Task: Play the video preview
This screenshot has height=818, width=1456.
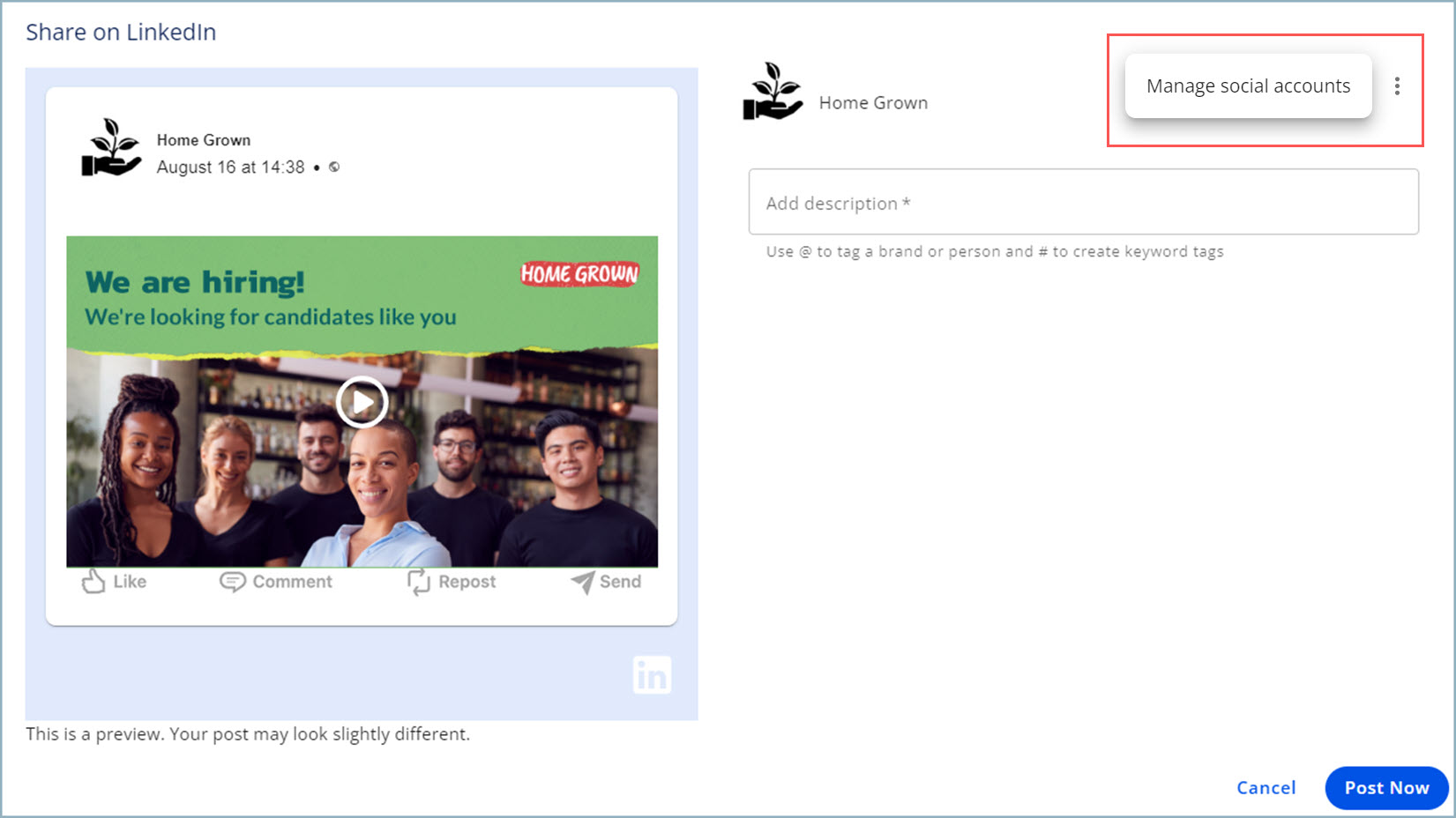Action: click(362, 402)
